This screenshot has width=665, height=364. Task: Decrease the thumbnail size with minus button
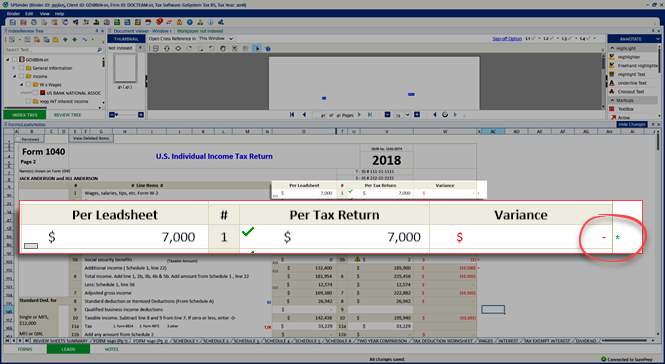[112, 115]
